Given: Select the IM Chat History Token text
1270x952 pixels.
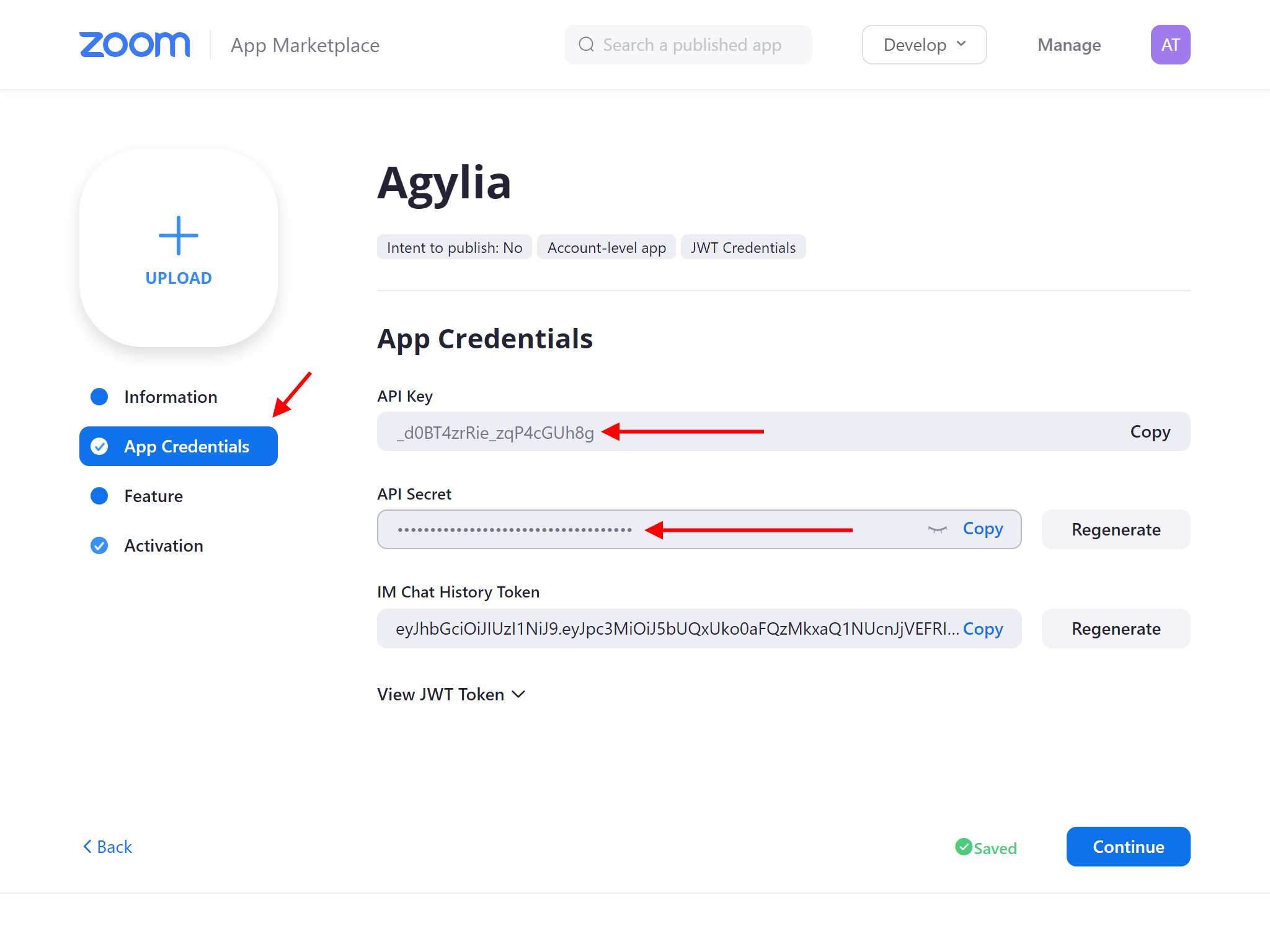Looking at the screenshot, I should (x=677, y=628).
